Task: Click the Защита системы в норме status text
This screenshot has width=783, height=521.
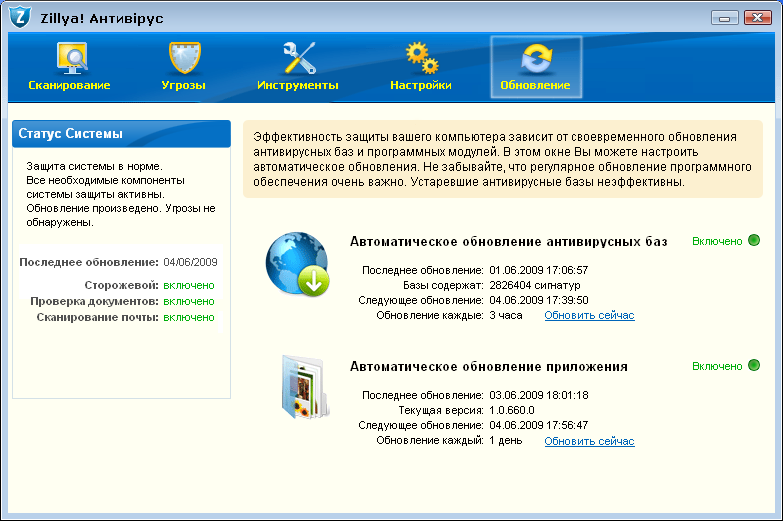Action: coord(94,166)
